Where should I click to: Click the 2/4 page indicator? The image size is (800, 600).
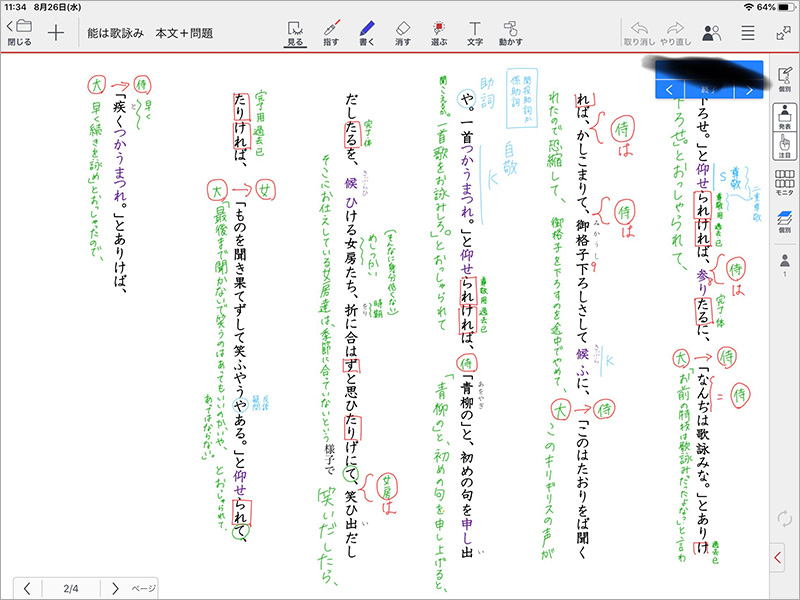pyautogui.click(x=71, y=588)
